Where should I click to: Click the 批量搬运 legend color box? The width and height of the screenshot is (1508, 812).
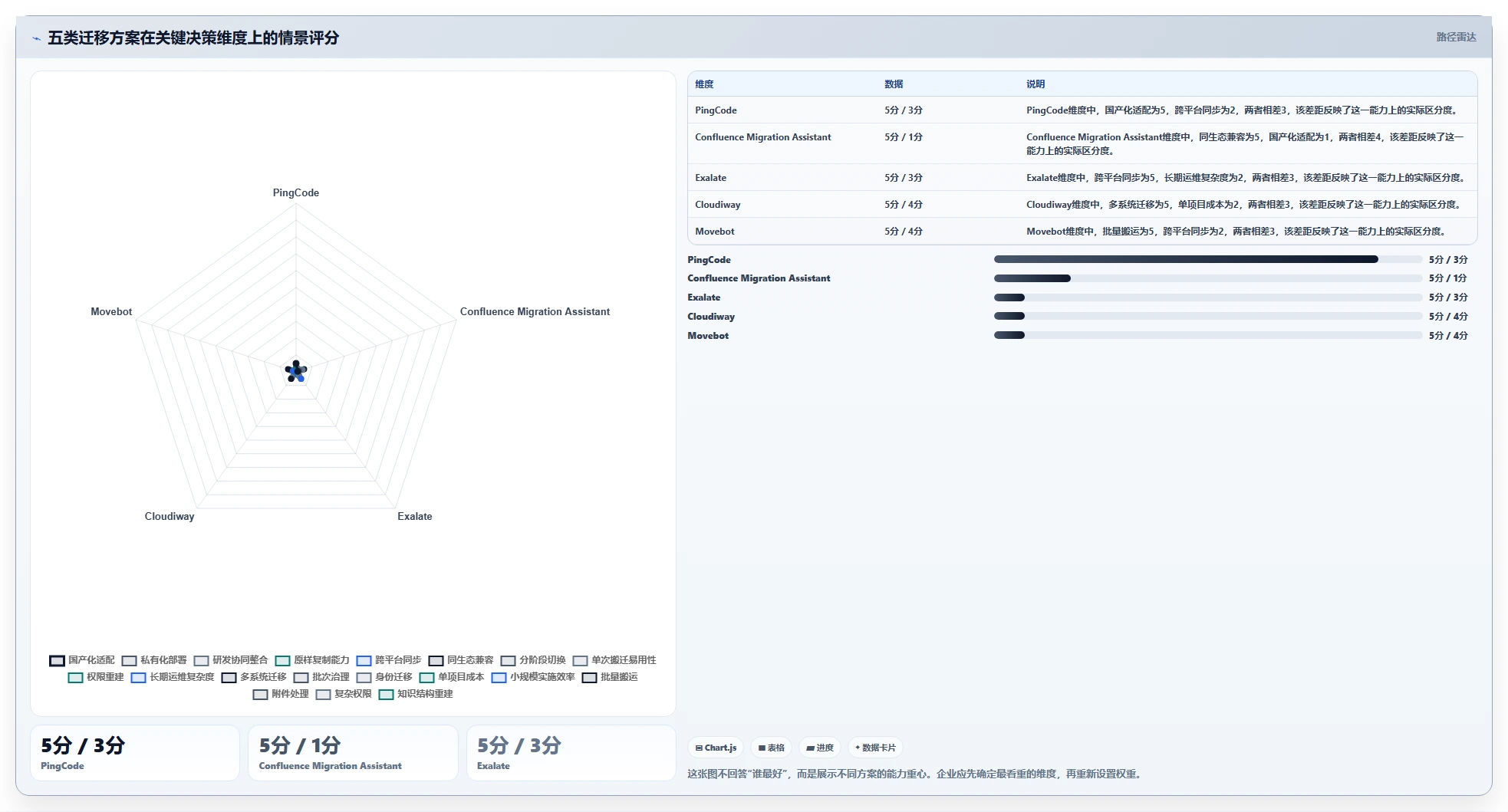point(590,677)
